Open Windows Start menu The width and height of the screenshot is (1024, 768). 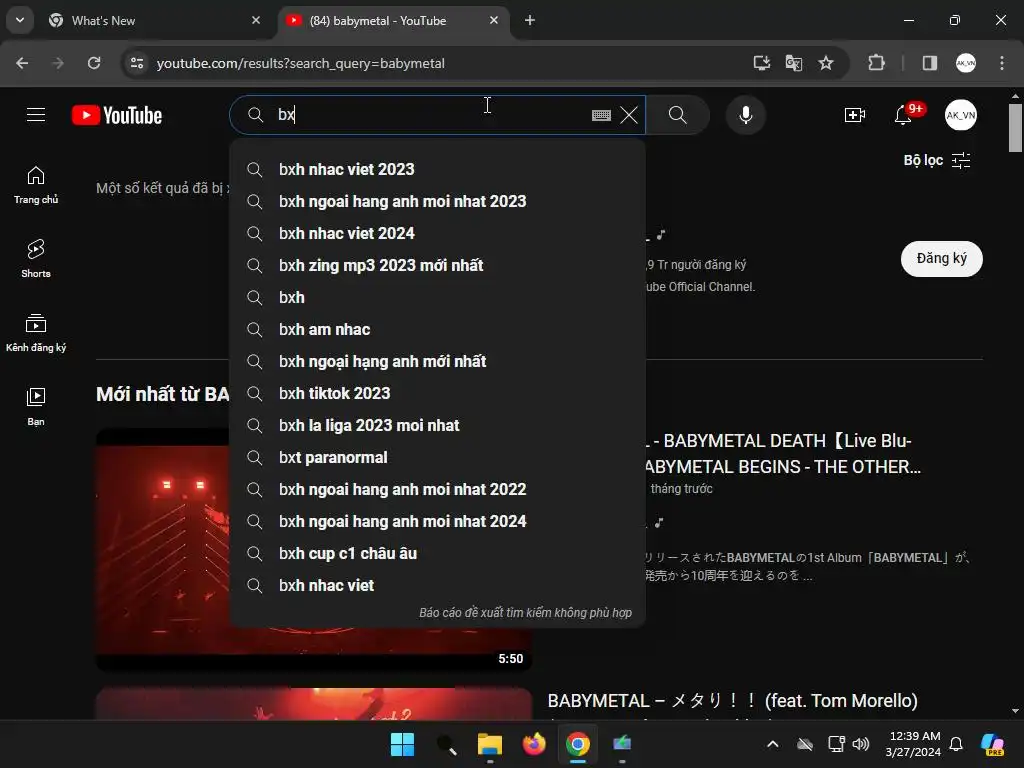point(402,744)
